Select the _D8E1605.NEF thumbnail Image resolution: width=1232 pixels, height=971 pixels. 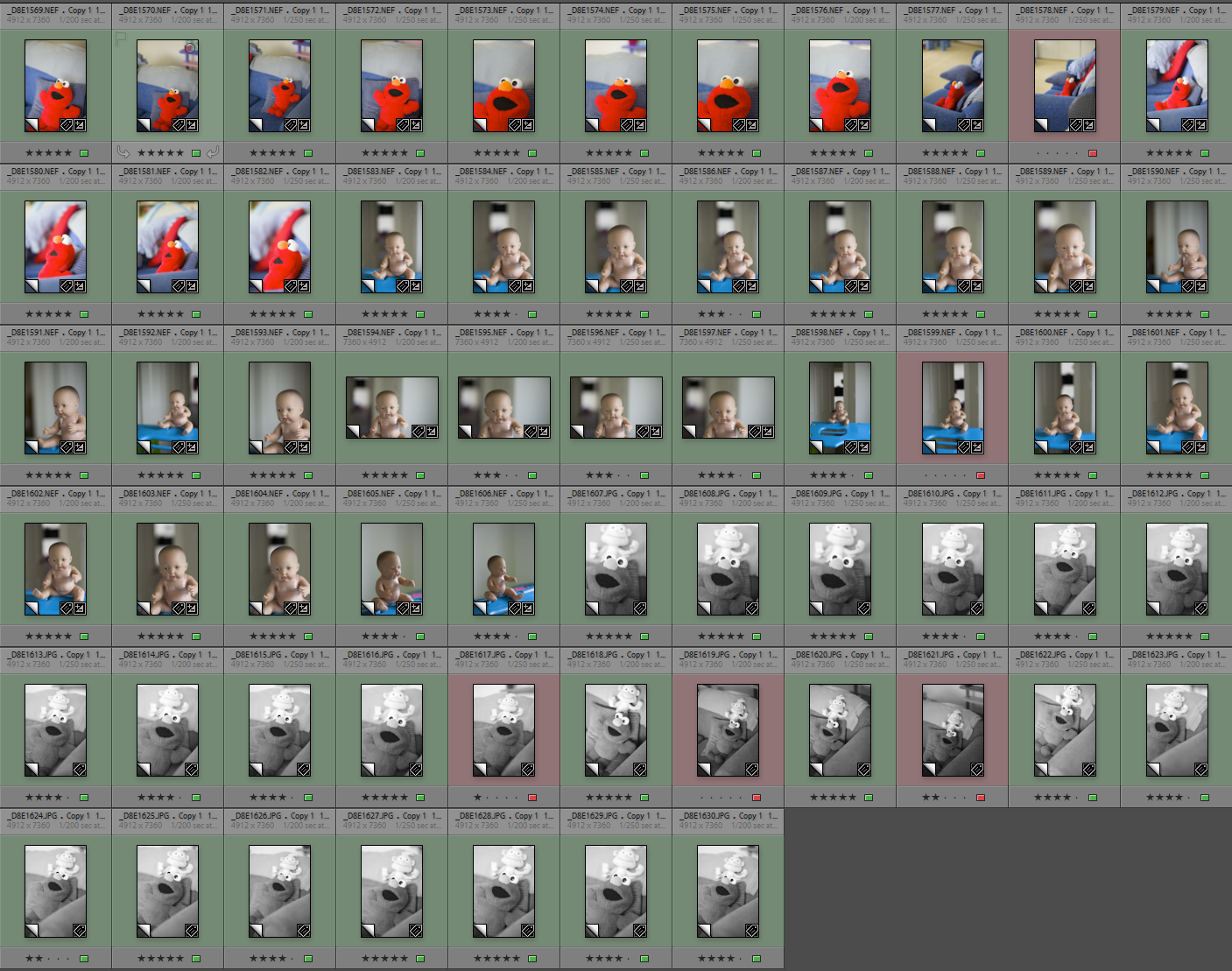392,569
